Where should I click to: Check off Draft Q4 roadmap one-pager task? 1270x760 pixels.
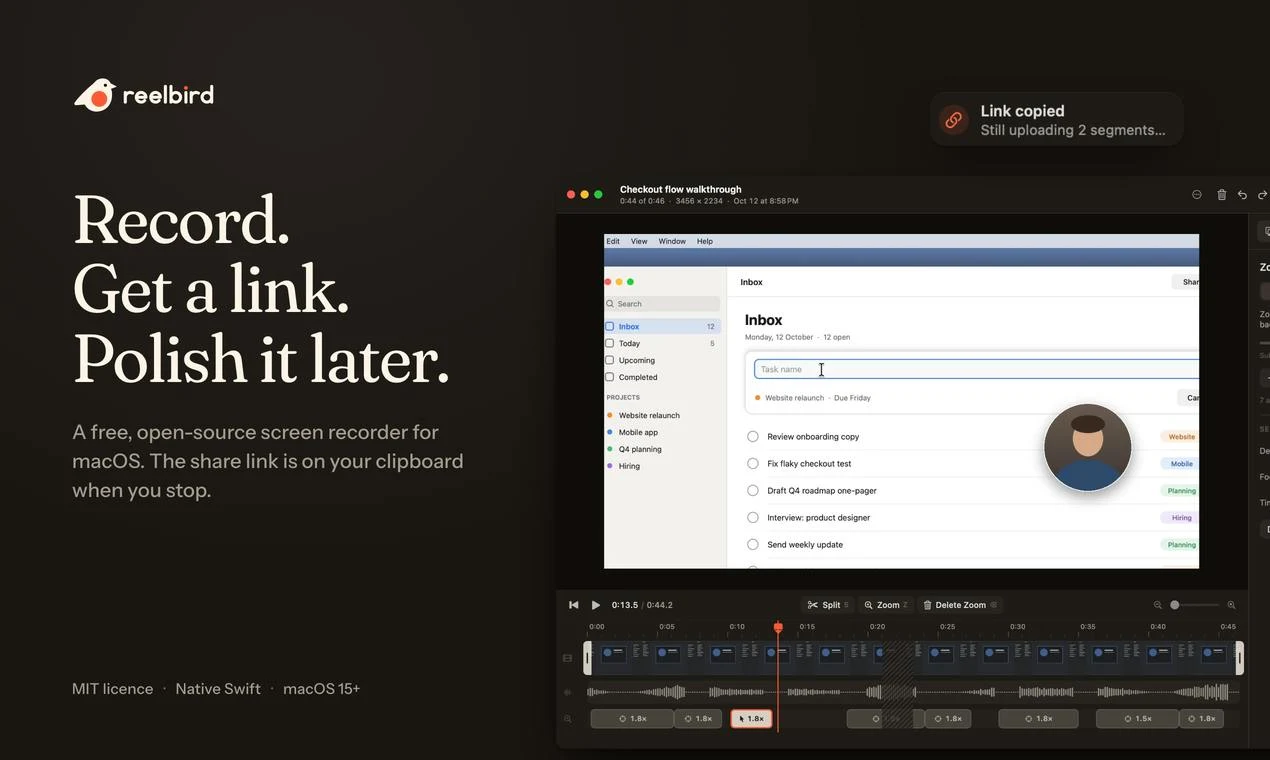click(x=753, y=491)
